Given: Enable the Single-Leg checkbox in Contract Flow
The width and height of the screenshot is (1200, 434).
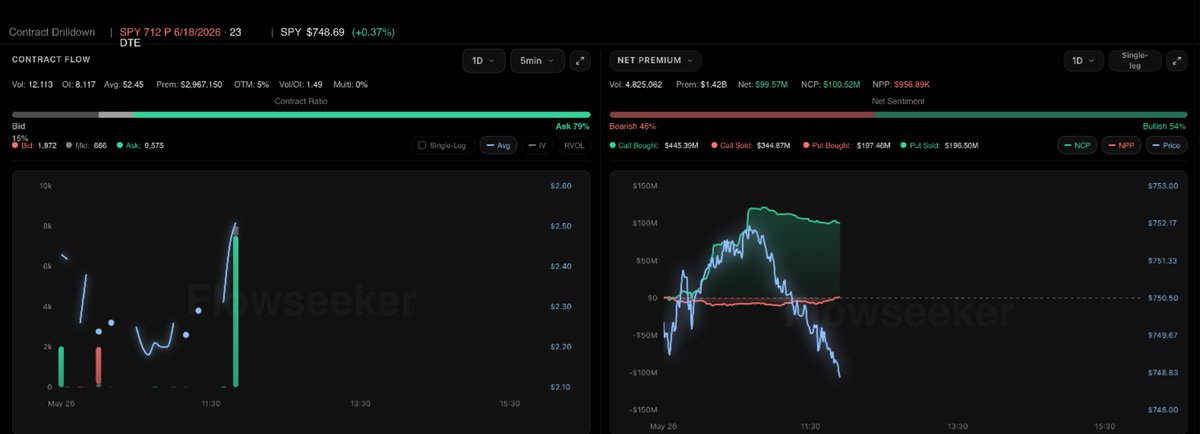Looking at the screenshot, I should [x=422, y=145].
